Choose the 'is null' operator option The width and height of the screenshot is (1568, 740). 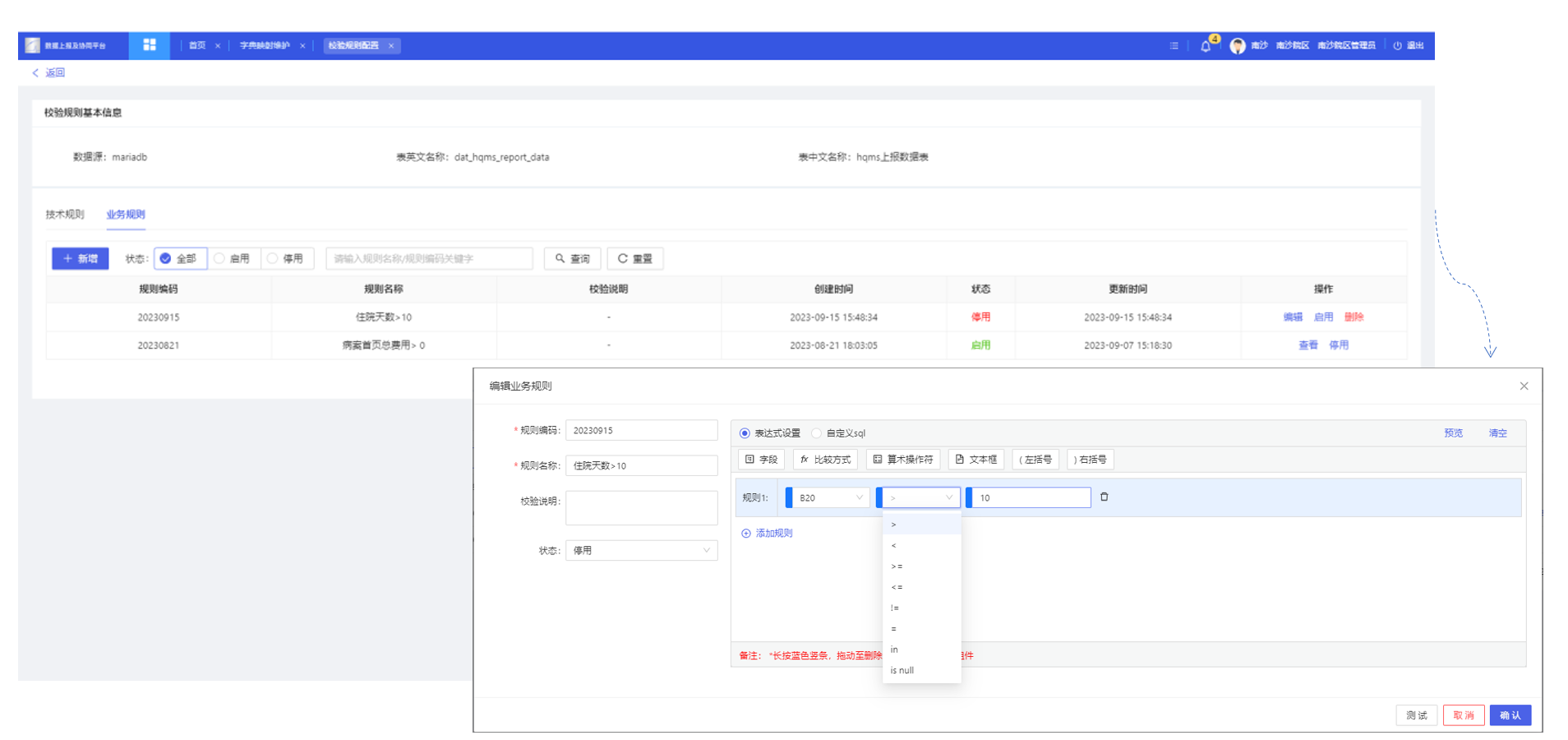pyautogui.click(x=921, y=671)
